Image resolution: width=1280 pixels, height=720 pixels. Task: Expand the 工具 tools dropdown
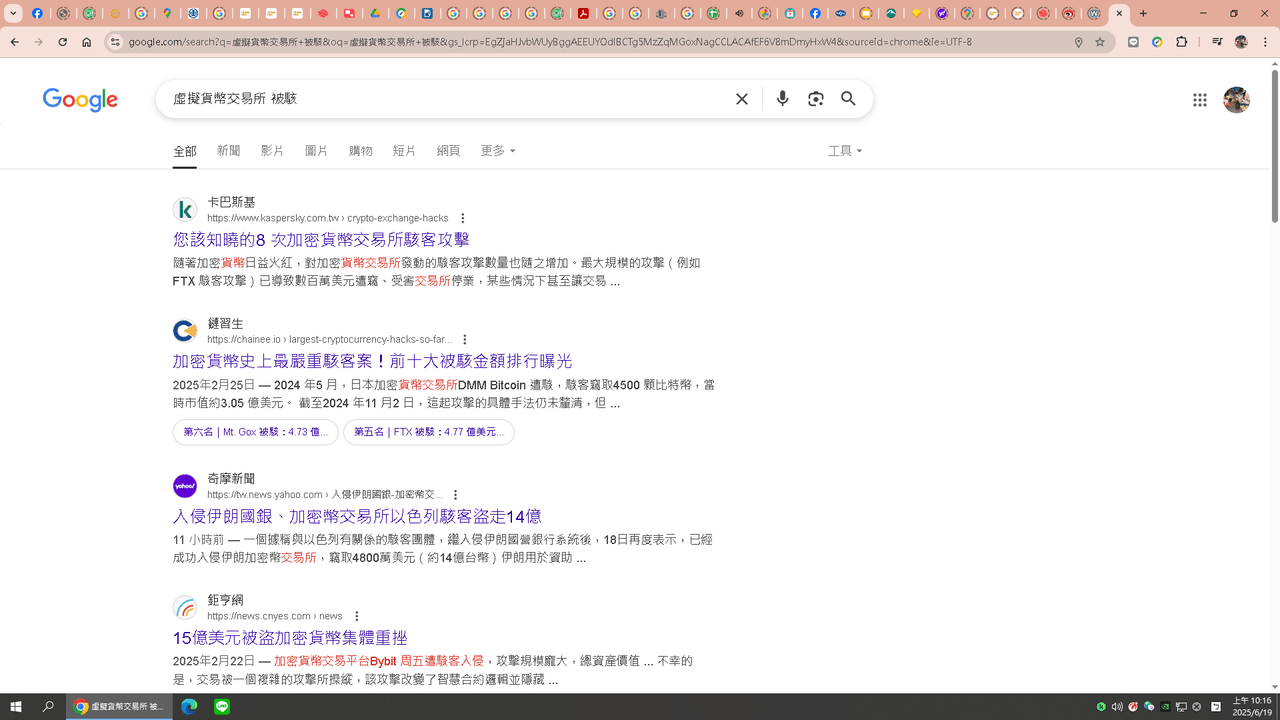click(x=844, y=151)
